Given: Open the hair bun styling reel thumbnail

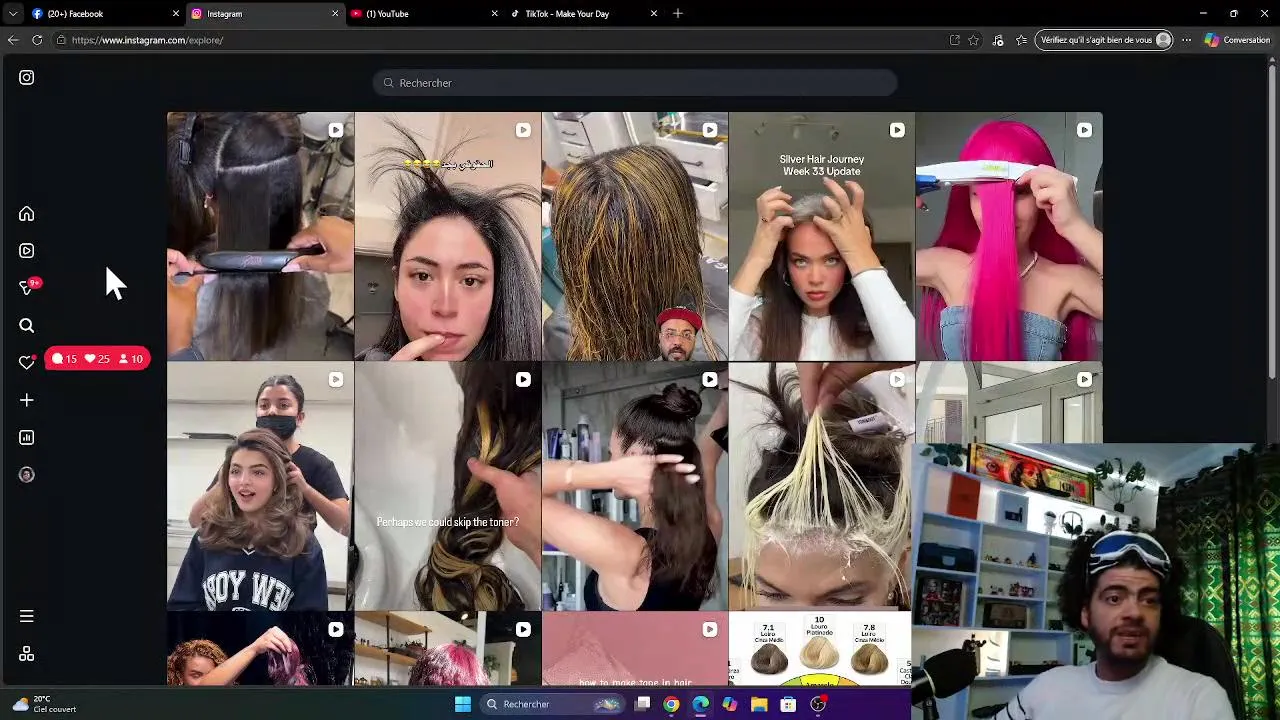Looking at the screenshot, I should point(634,486).
